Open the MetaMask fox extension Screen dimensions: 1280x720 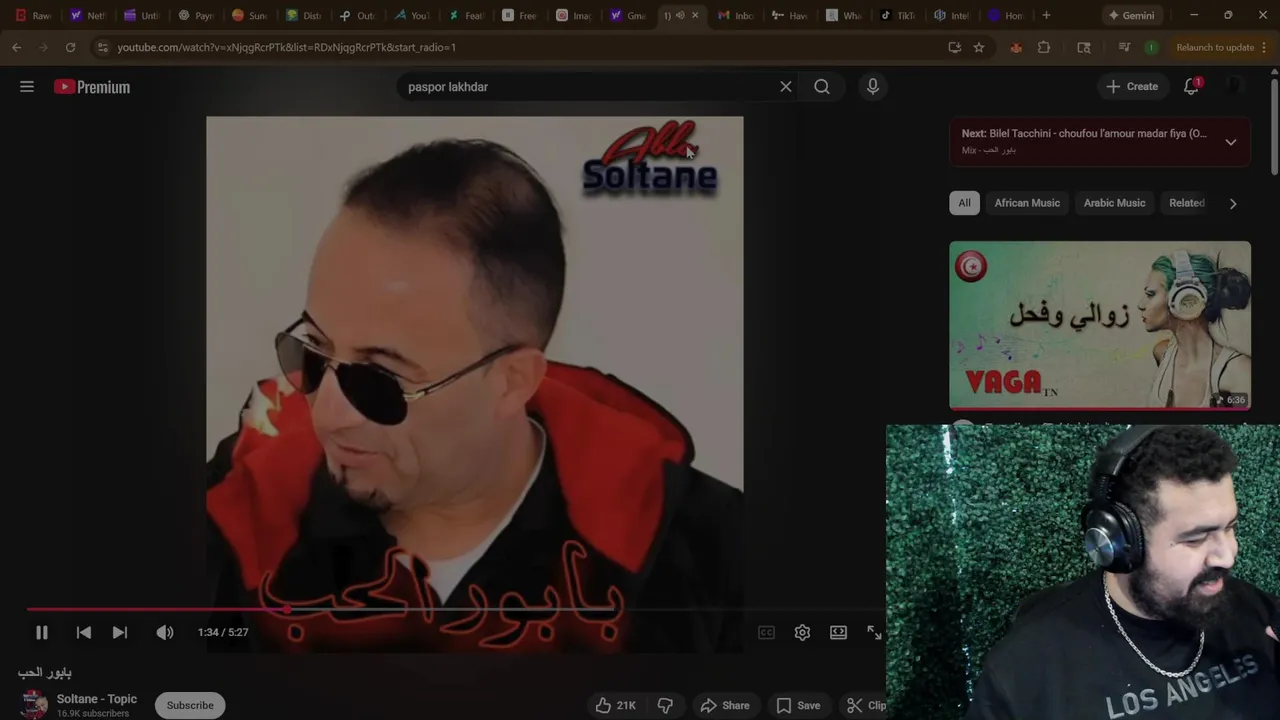tap(1016, 47)
